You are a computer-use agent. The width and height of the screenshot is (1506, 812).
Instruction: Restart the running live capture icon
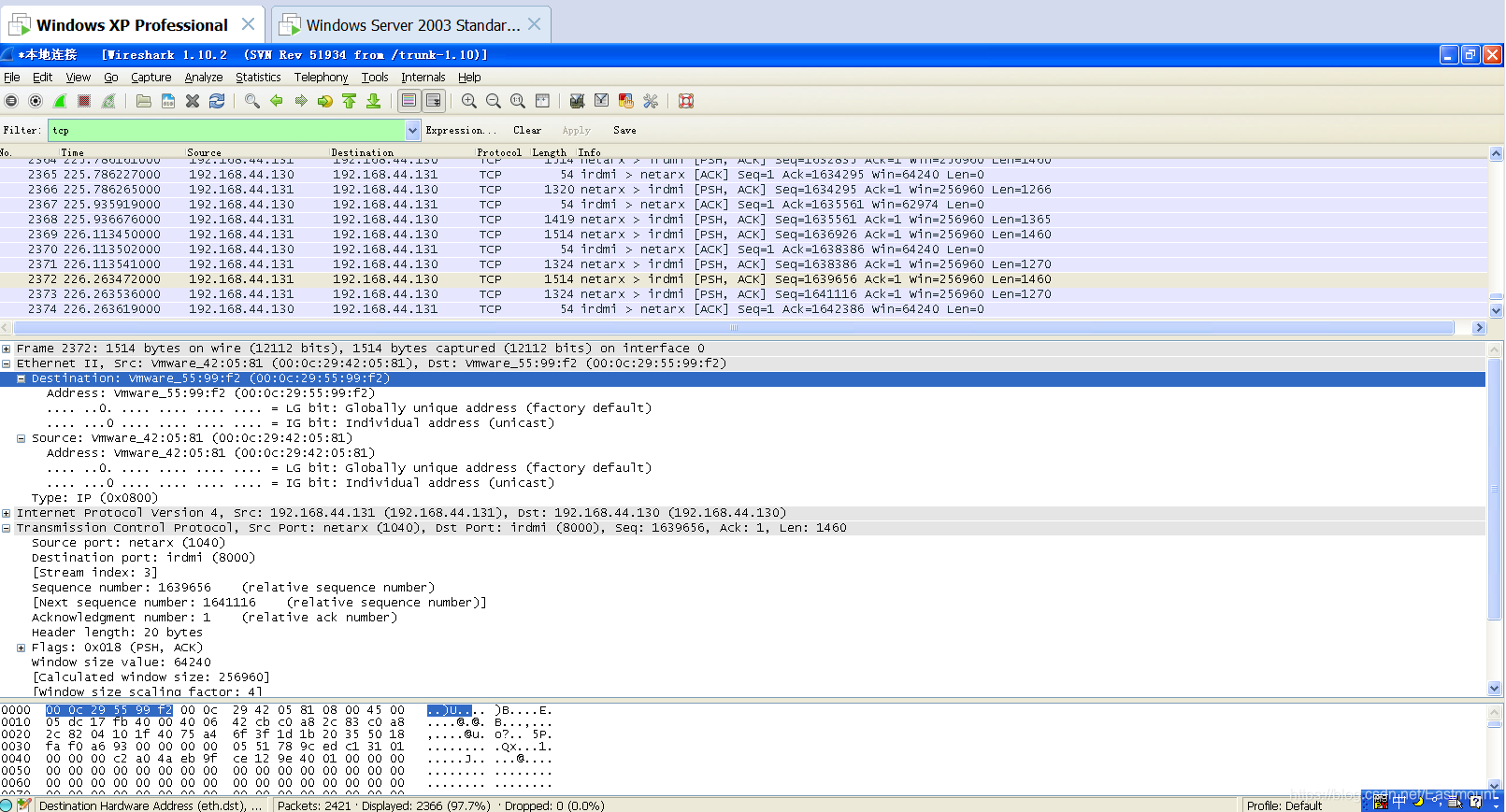108,101
